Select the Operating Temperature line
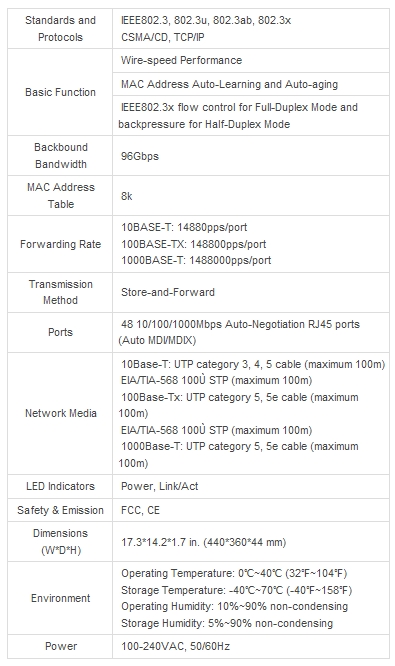The height and width of the screenshot is (666, 395). (x=234, y=573)
